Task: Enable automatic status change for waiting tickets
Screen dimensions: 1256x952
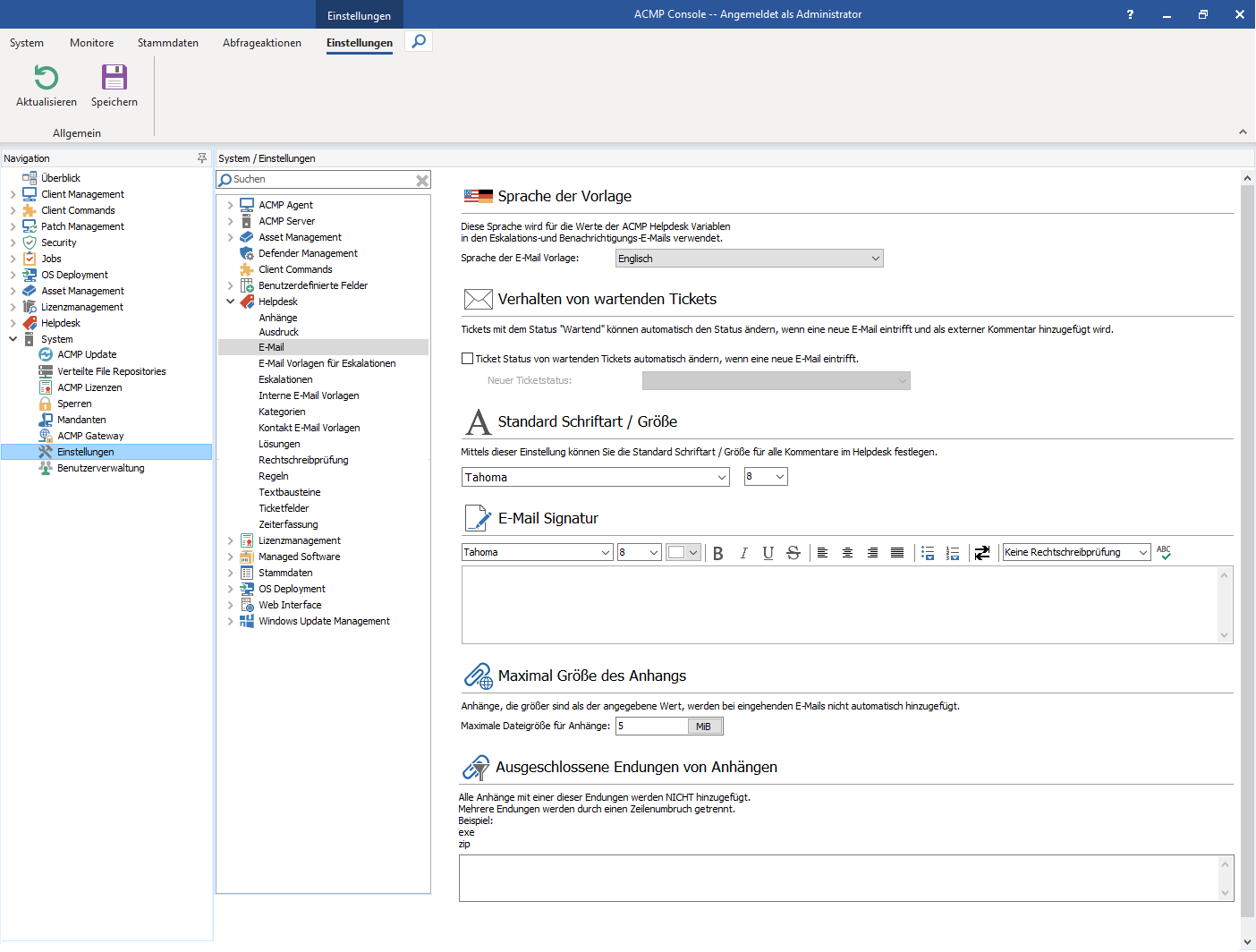Action: (467, 358)
